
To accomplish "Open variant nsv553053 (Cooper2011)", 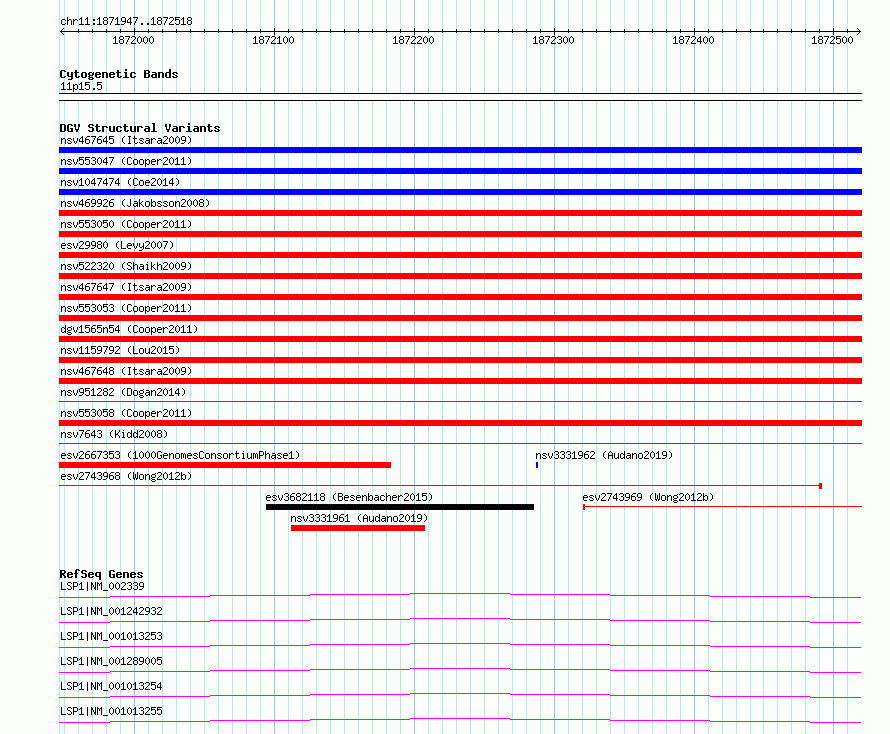I will (126, 308).
